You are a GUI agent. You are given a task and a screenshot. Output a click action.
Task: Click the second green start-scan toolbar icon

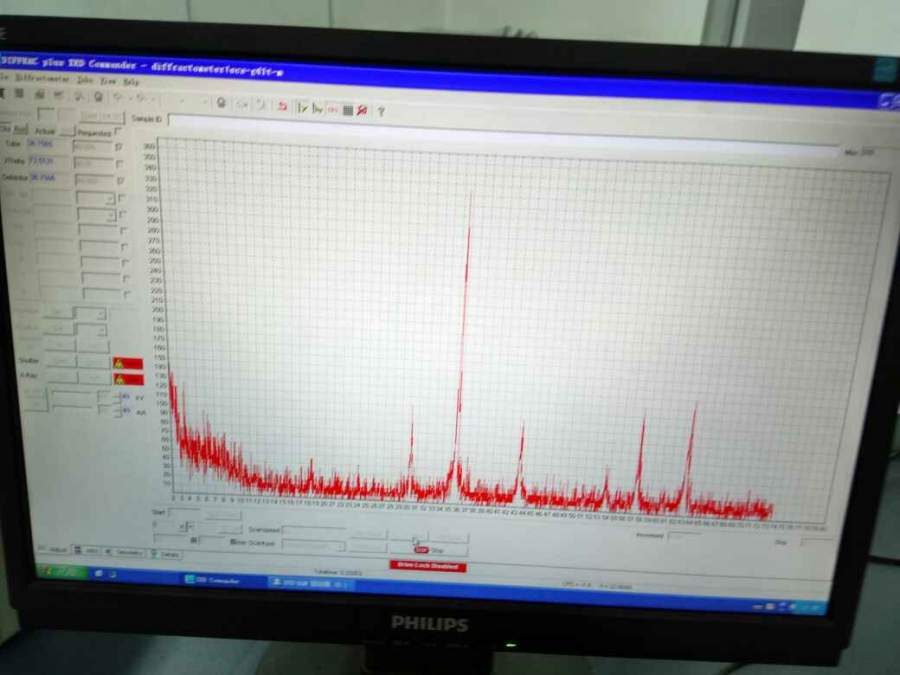coord(317,108)
